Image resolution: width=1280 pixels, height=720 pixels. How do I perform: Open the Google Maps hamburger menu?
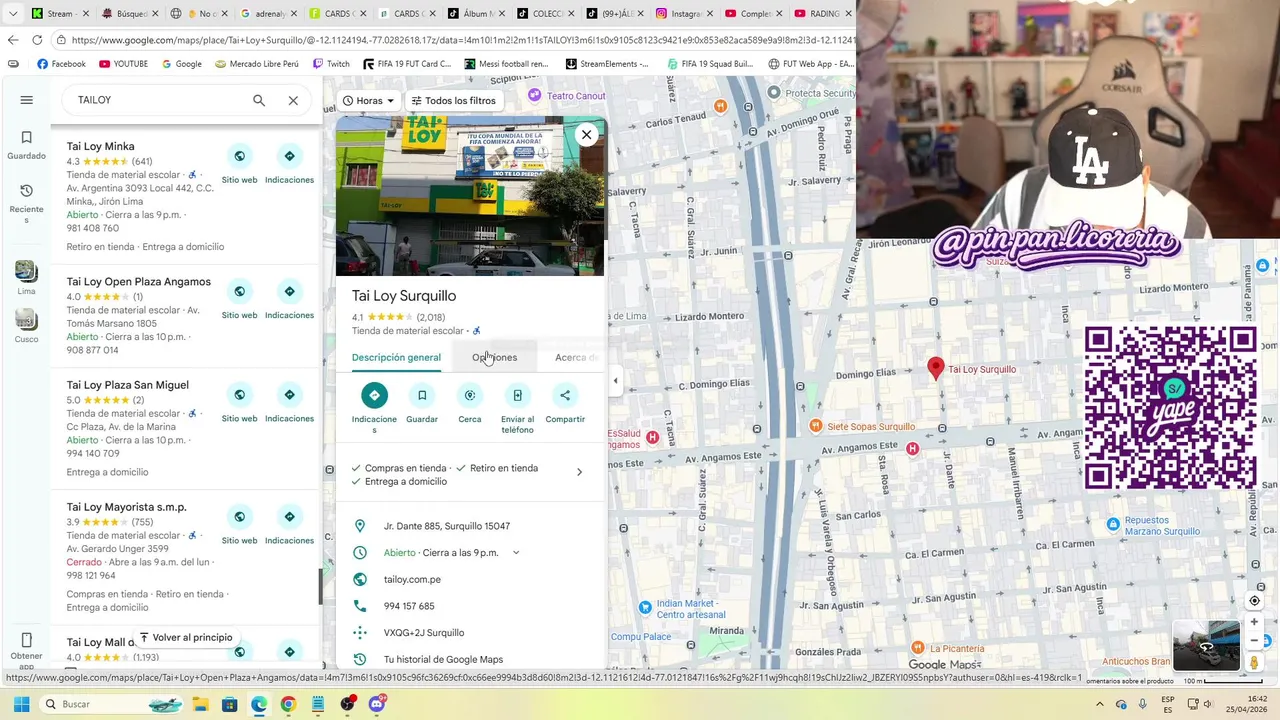tap(27, 100)
